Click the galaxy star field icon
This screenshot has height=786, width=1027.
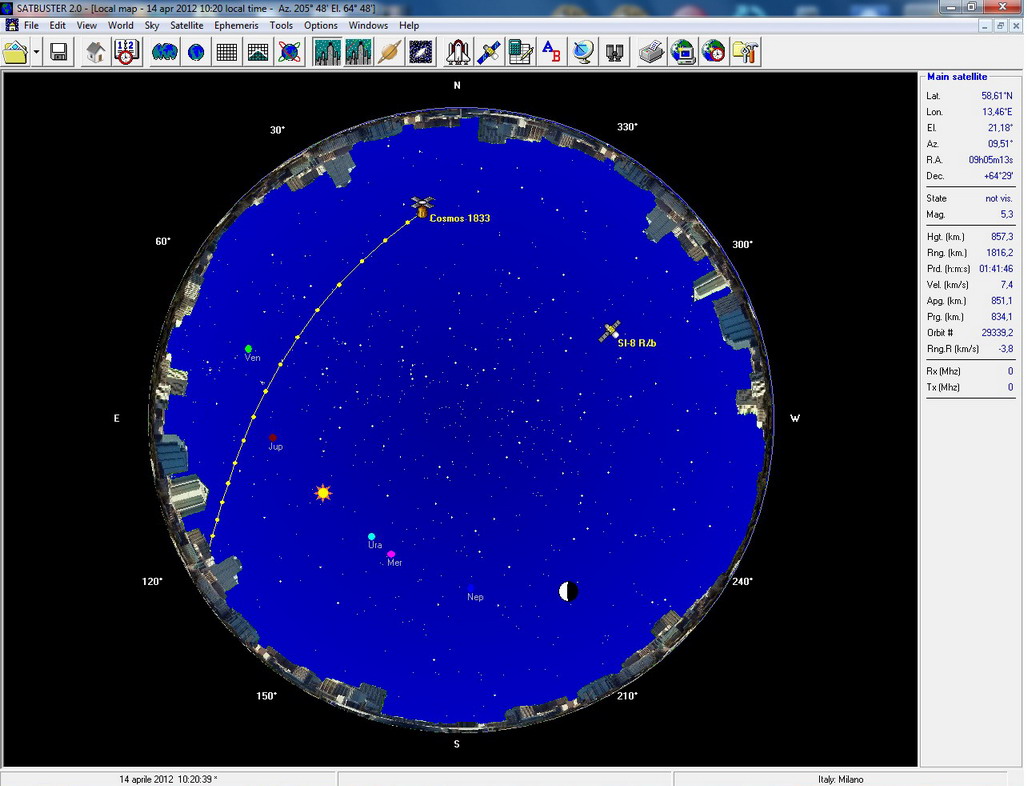(420, 52)
